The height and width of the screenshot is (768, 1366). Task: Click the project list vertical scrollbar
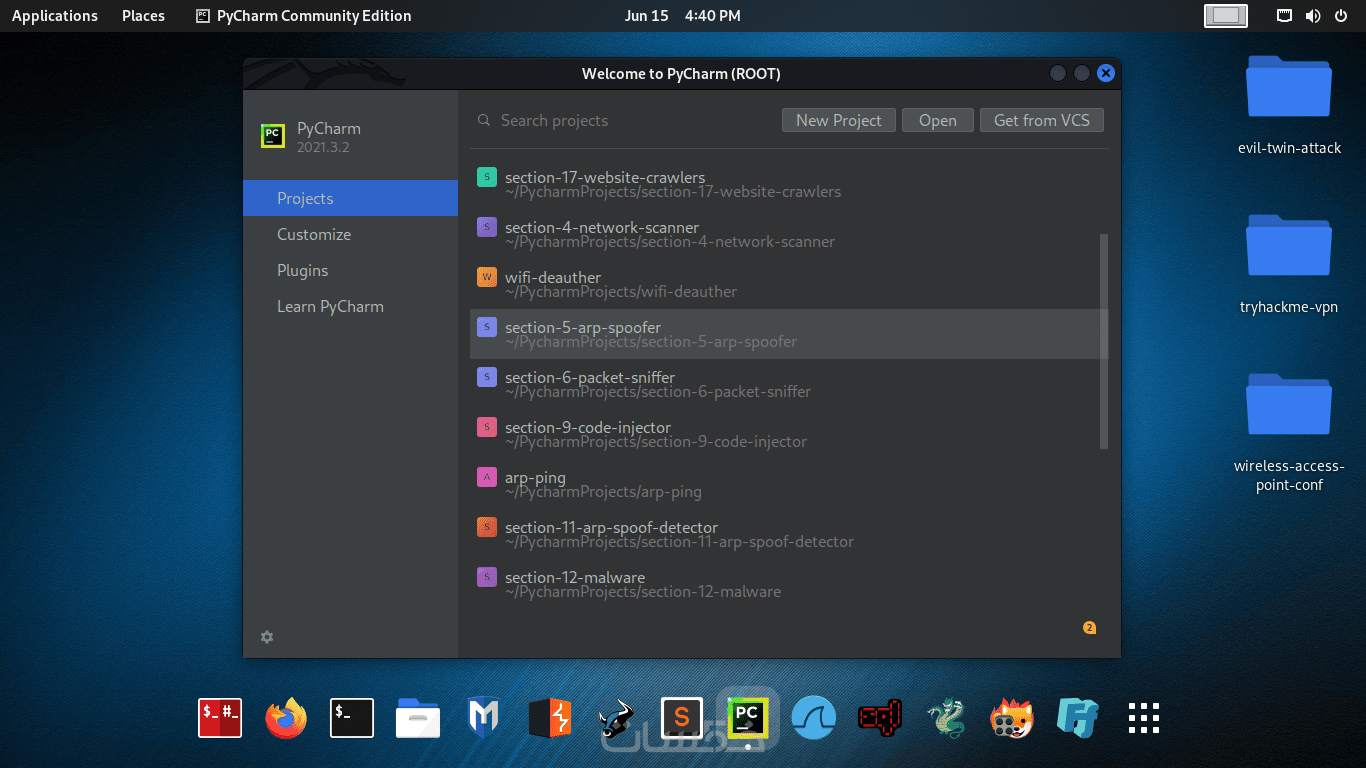pyautogui.click(x=1104, y=342)
